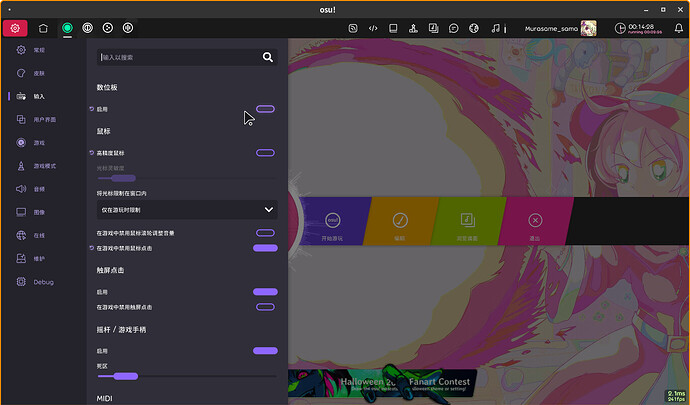Toggle 在游戏中禁用鼠标滚轮调整音量 switch
Screen dimensions: 690x405
pos(265,233)
